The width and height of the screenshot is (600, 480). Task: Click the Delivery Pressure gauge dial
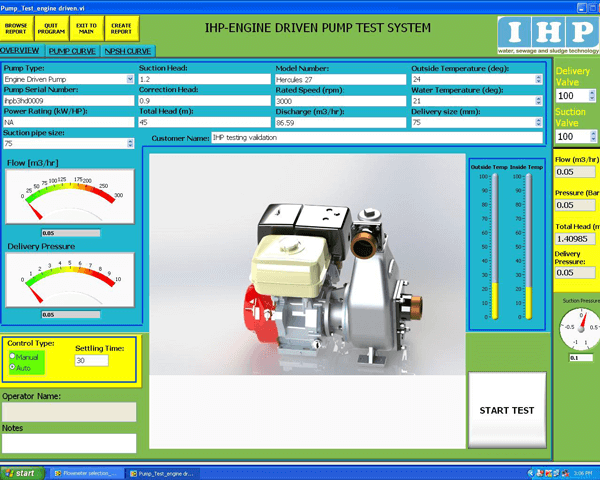coord(68,278)
